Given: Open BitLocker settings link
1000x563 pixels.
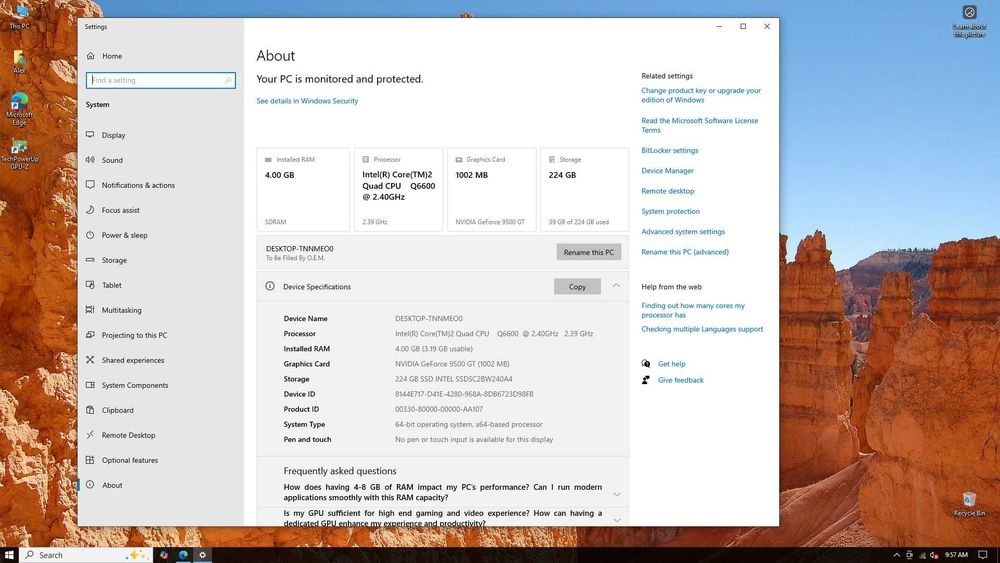Looking at the screenshot, I should (x=670, y=150).
